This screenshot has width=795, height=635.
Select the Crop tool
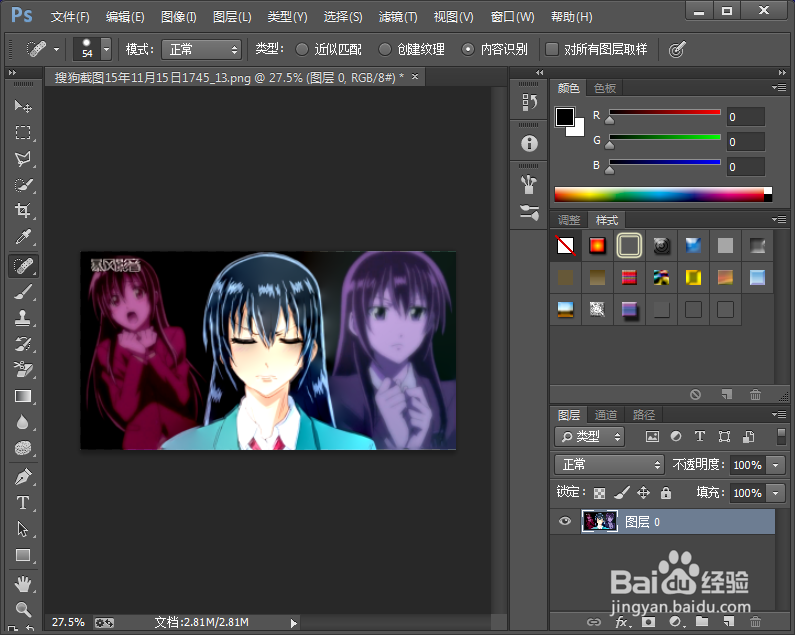pos(23,210)
